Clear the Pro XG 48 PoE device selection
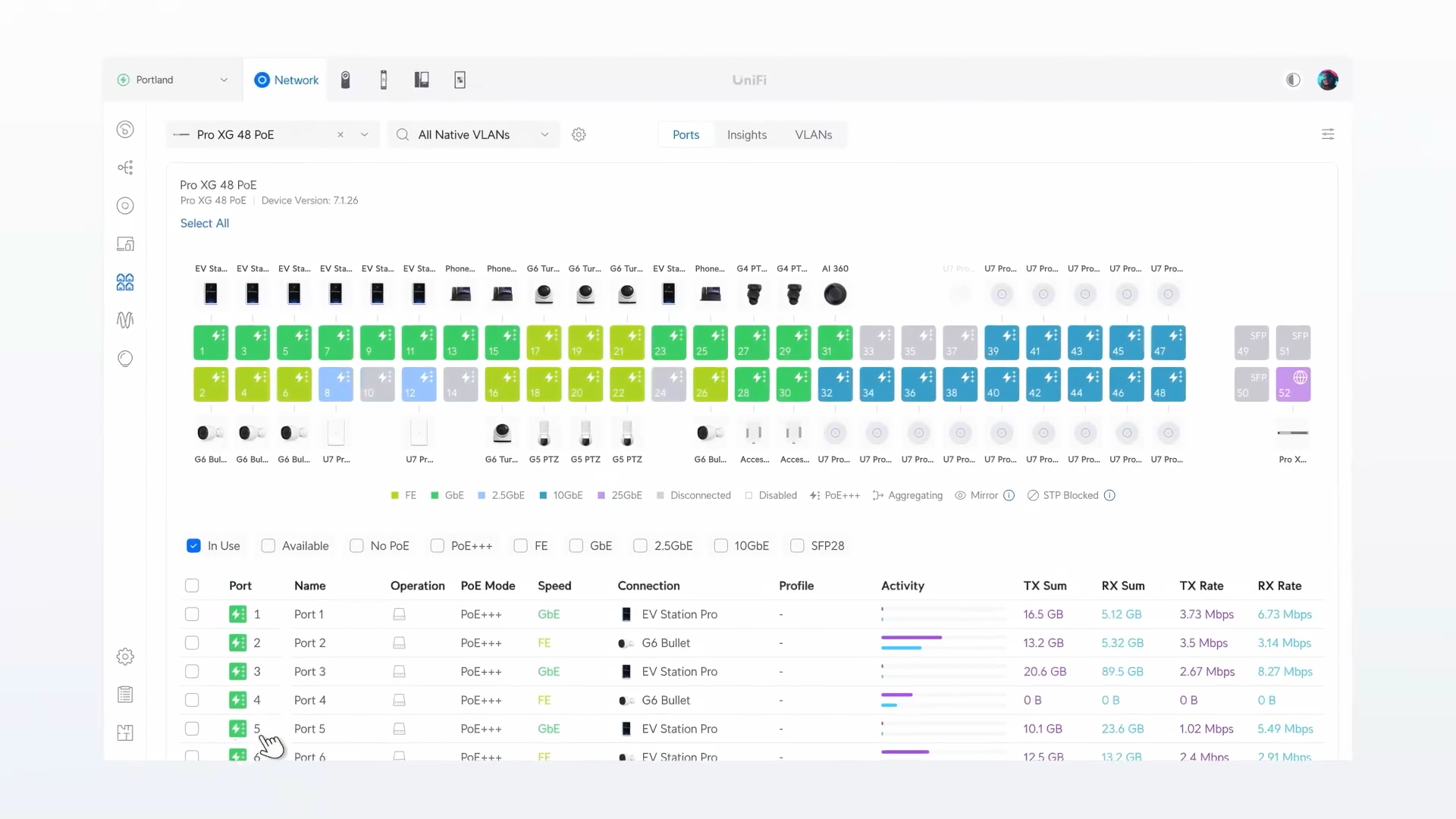This screenshot has height=819, width=1456. pyautogui.click(x=340, y=134)
